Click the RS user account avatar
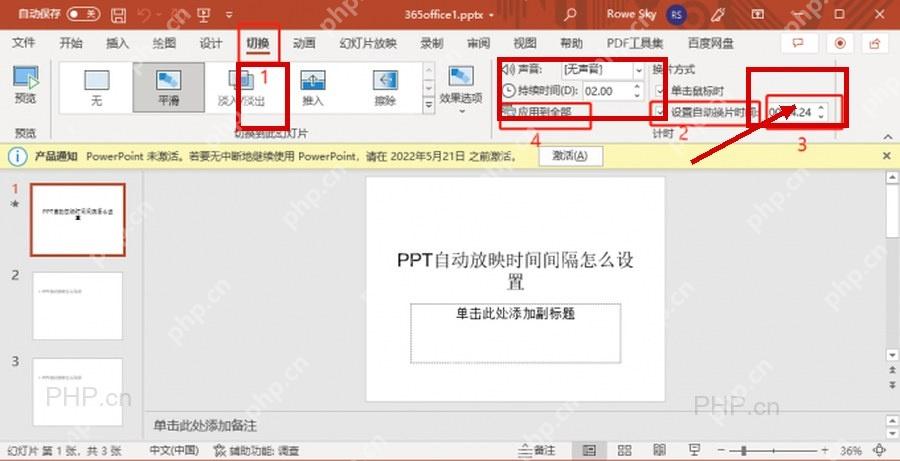900x461 pixels. pyautogui.click(x=677, y=15)
